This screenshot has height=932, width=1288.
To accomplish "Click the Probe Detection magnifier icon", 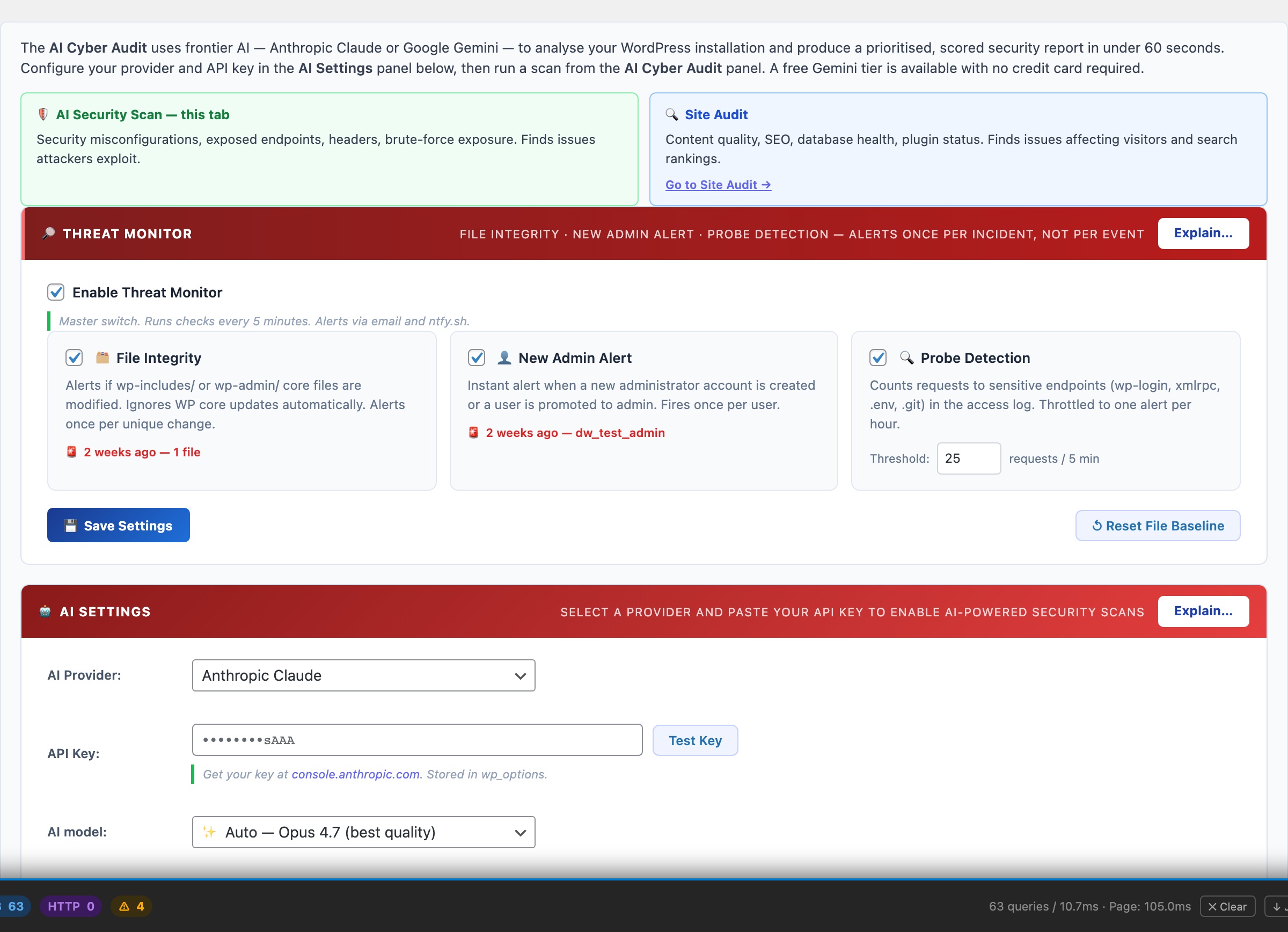I will [x=906, y=358].
